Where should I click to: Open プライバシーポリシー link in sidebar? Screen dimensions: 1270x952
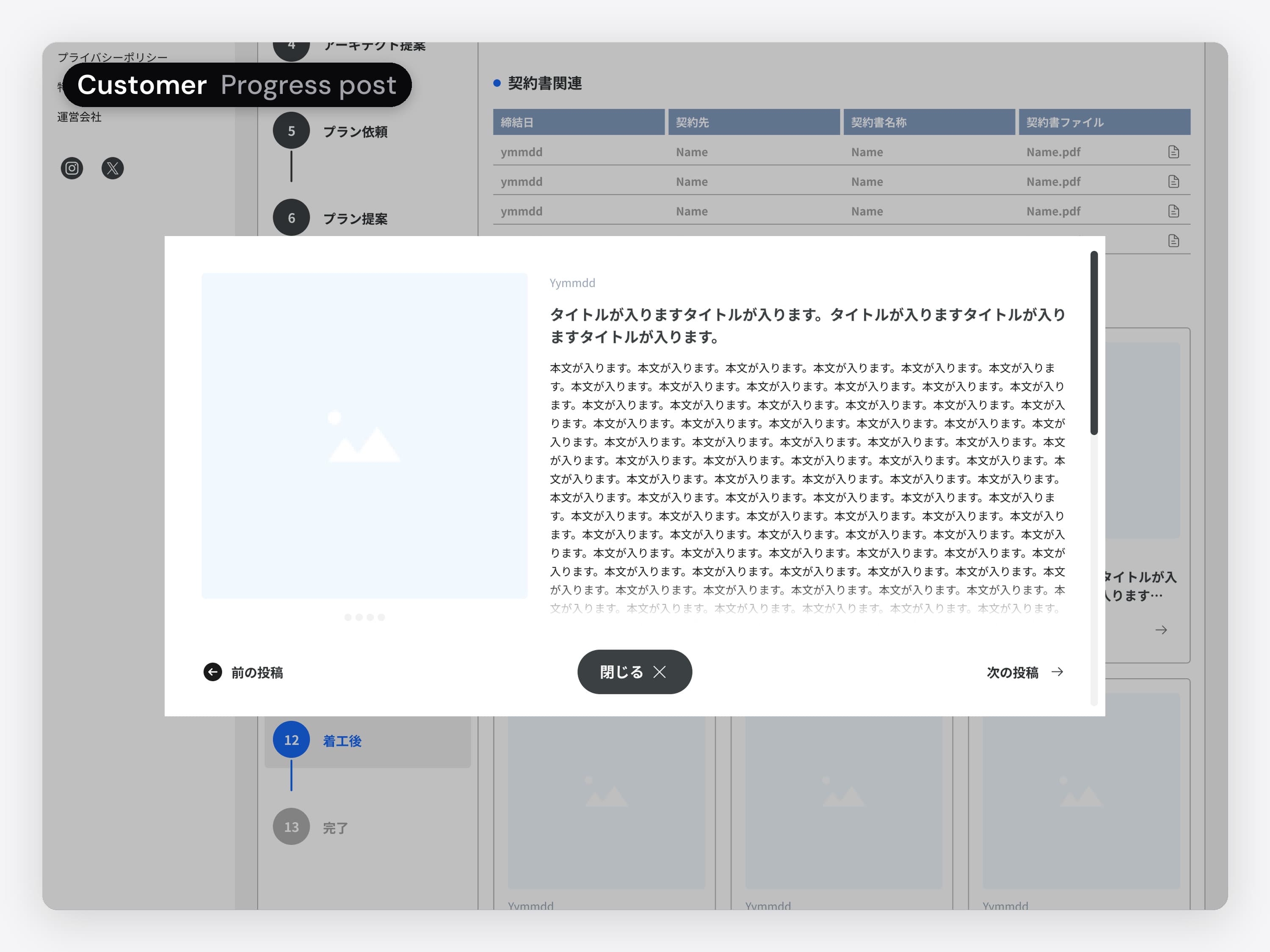tap(113, 58)
